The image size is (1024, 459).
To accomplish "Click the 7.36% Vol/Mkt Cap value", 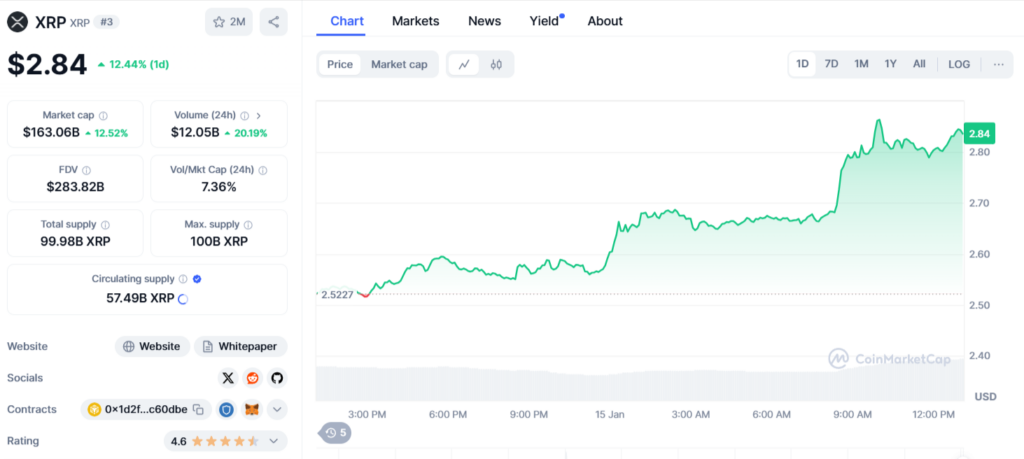I will [219, 187].
